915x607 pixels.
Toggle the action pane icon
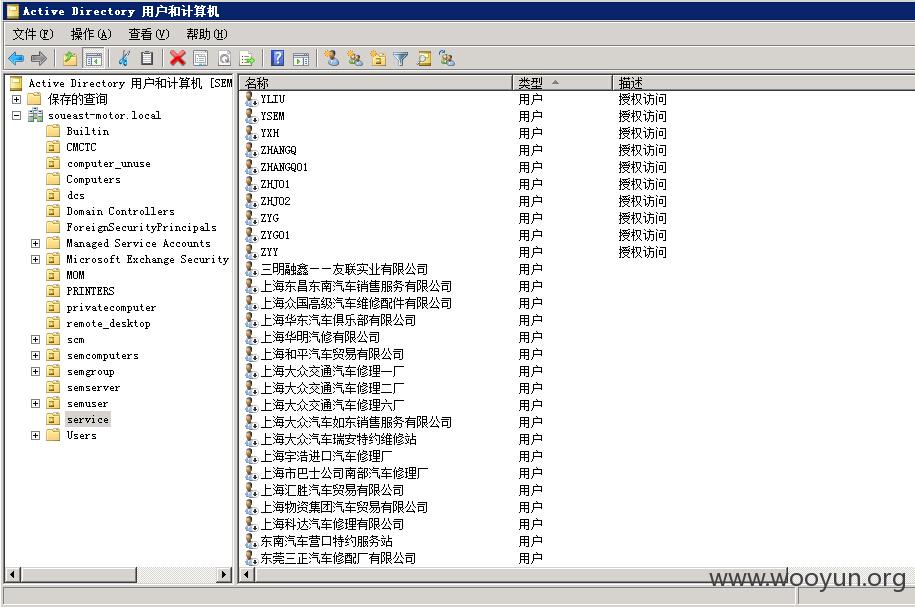tap(301, 58)
